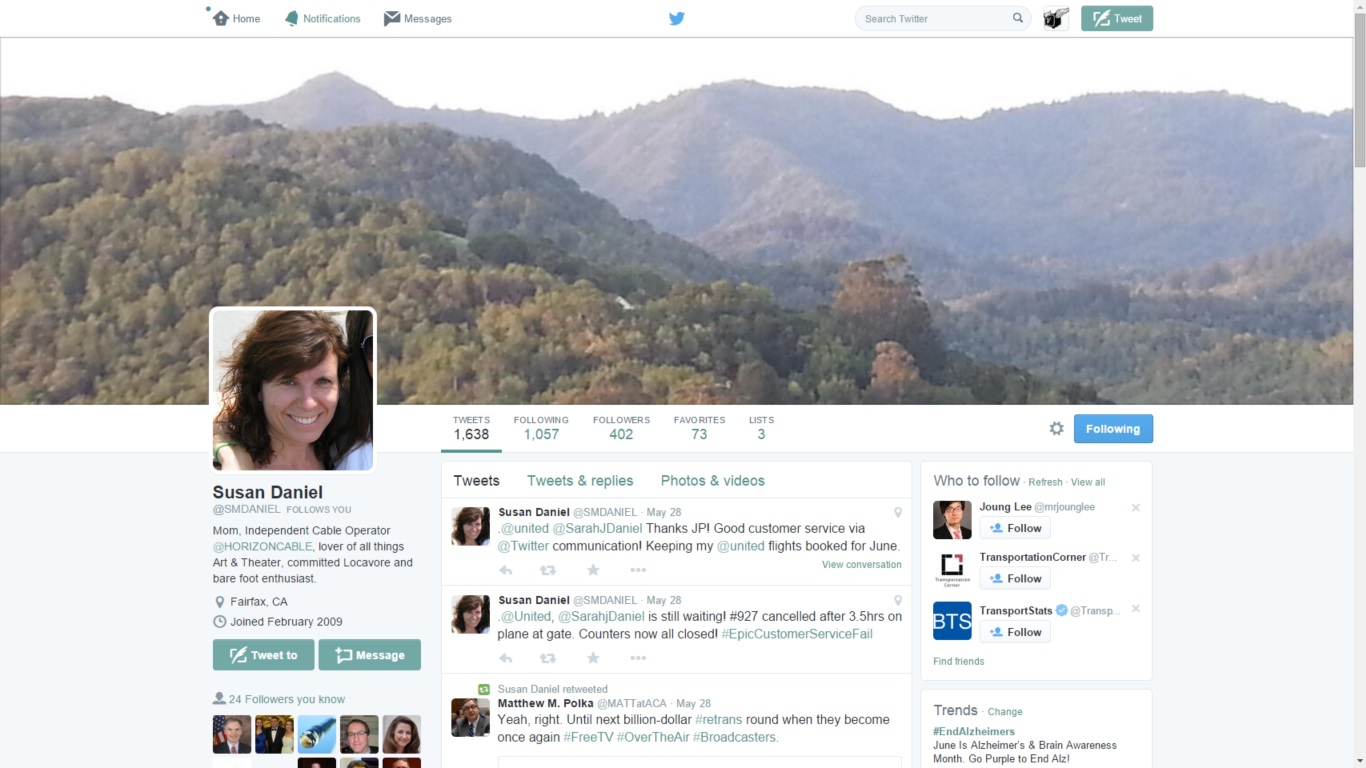Screen dimensions: 1366x768
Task: Reply to the 'Thanks JP!' tweet
Action: 506,570
